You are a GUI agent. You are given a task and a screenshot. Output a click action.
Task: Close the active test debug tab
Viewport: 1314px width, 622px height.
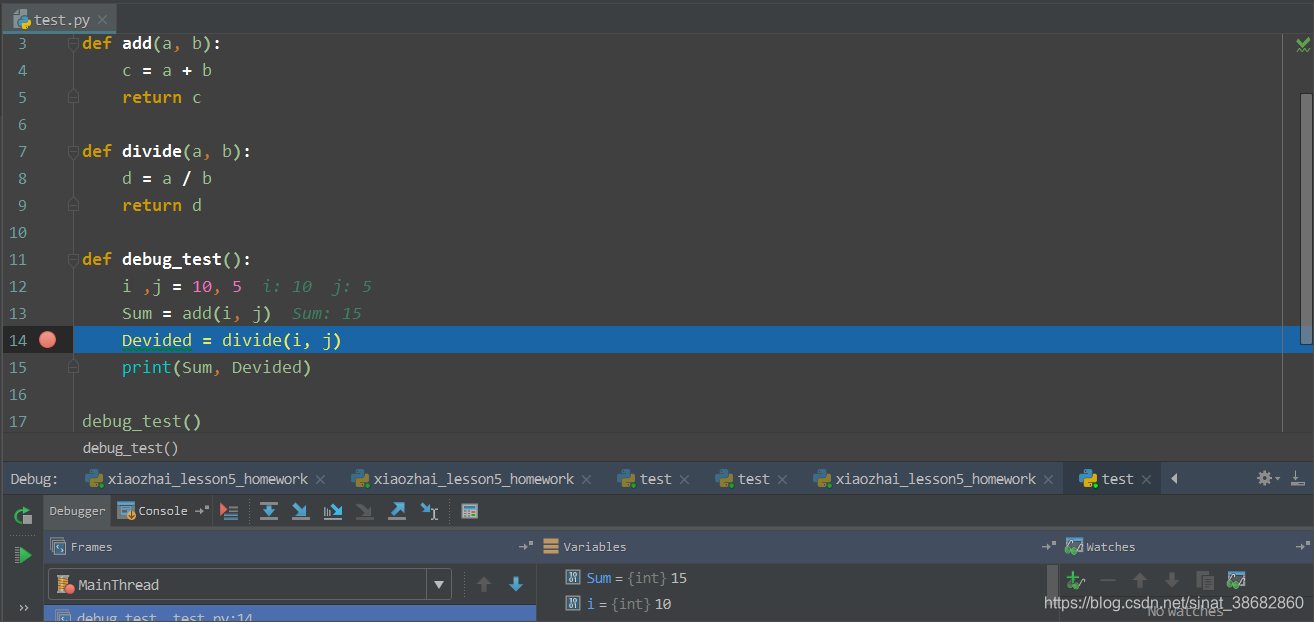click(x=1146, y=479)
